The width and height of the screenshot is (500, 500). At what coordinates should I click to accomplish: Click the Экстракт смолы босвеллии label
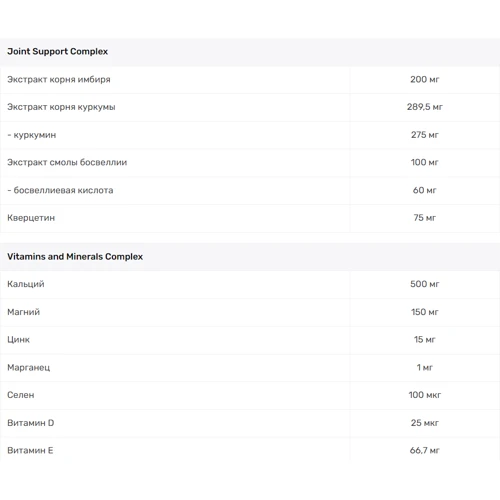[x=67, y=162]
